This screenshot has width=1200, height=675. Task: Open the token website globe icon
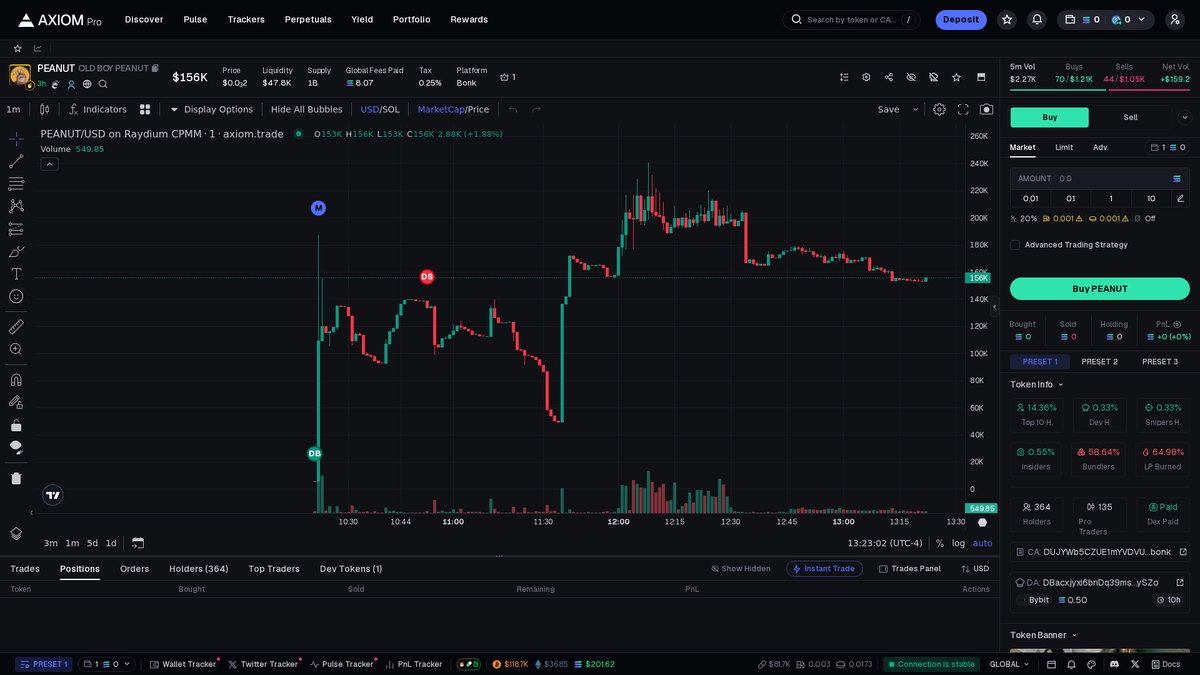pos(87,84)
